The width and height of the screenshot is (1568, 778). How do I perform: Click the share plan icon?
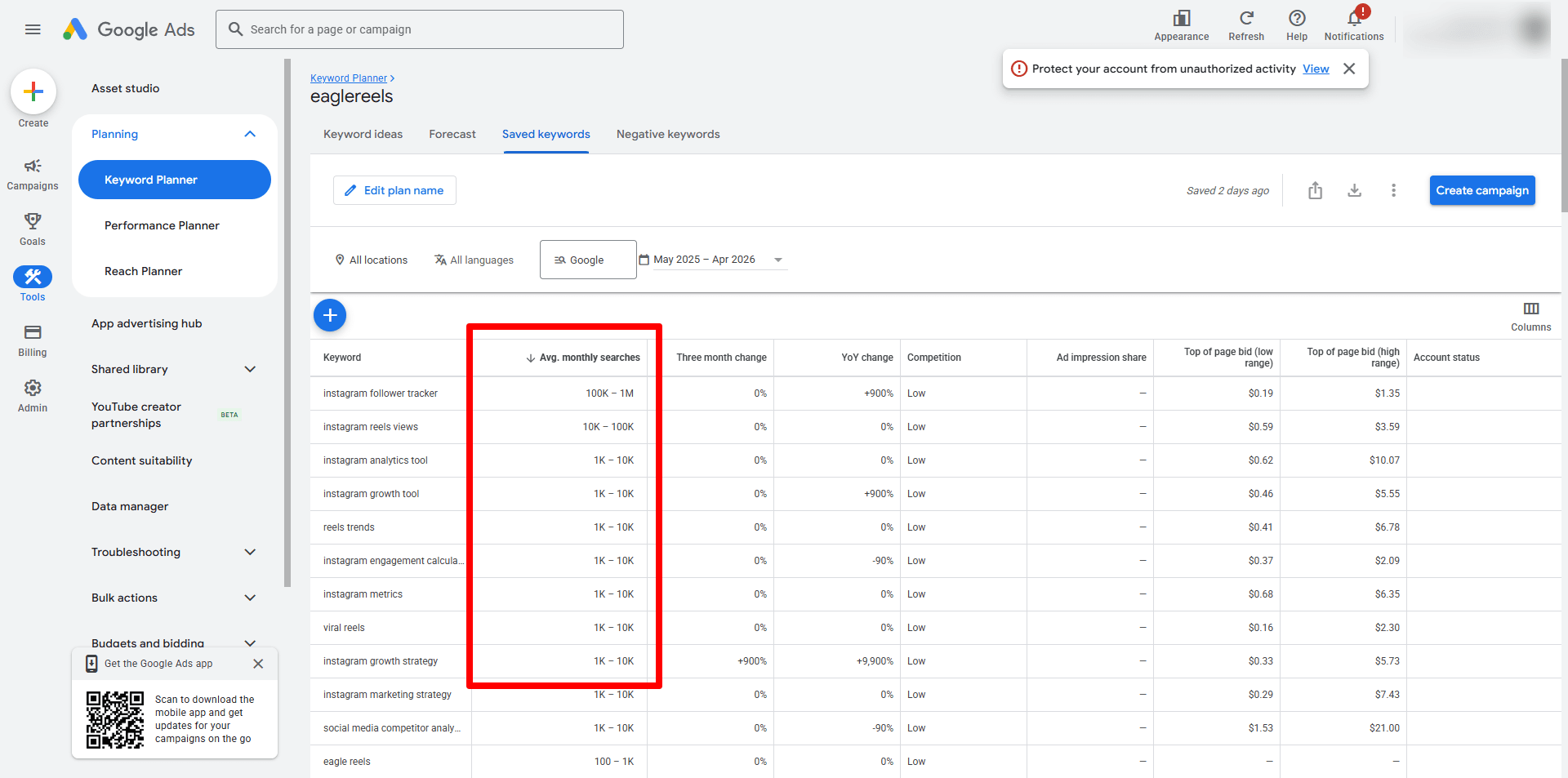pyautogui.click(x=1315, y=190)
